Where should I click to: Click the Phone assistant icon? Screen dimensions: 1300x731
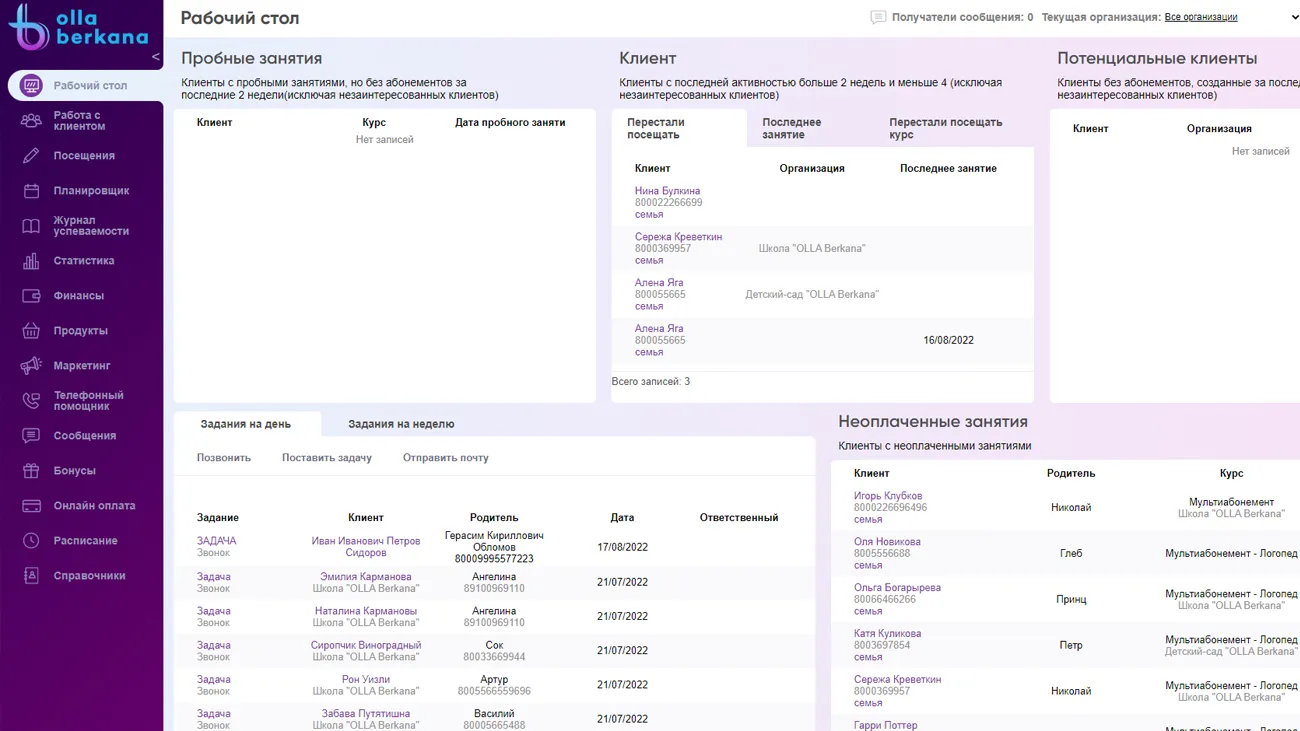(x=31, y=401)
